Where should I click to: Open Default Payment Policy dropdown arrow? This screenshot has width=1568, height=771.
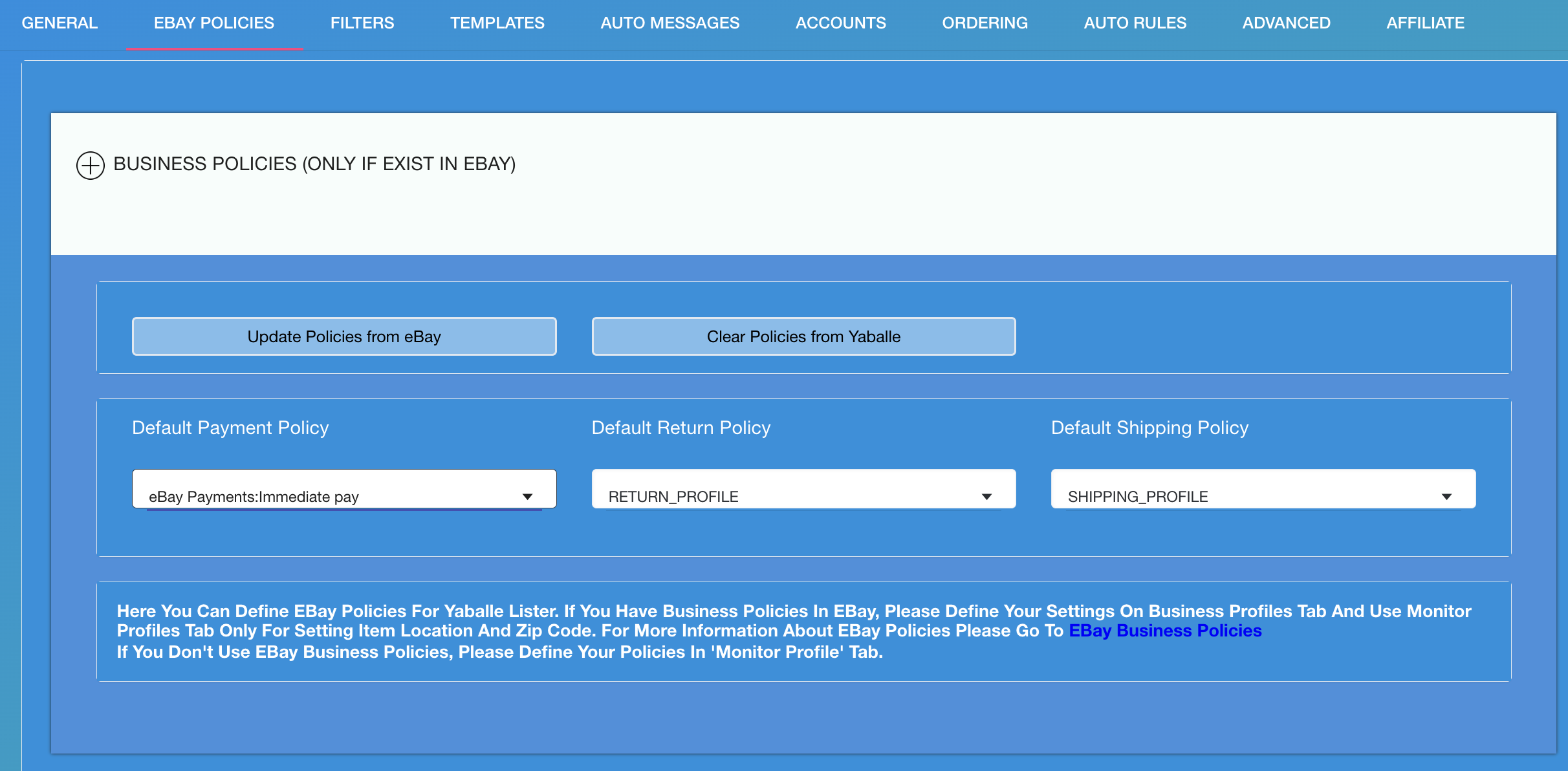pos(527,497)
